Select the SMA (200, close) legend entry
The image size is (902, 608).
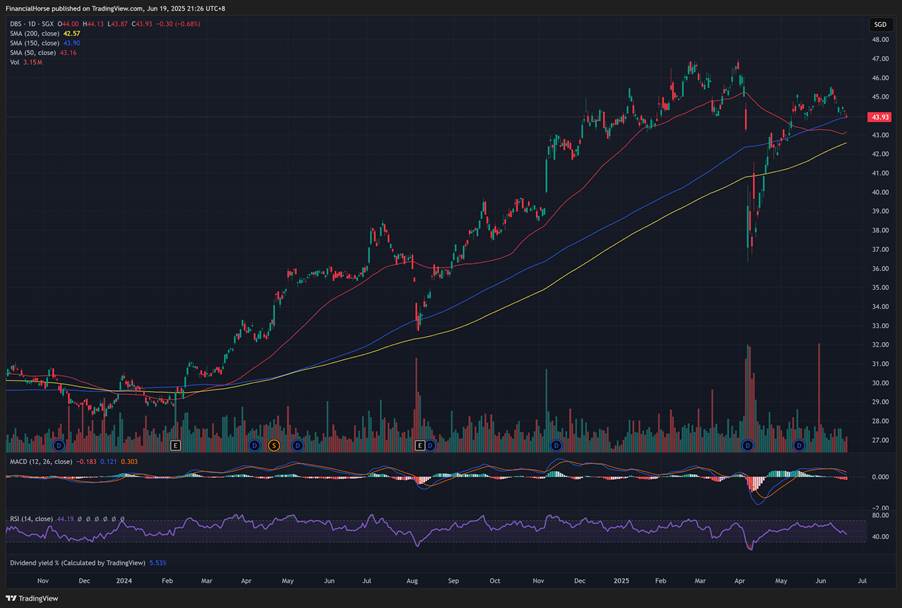click(45, 33)
